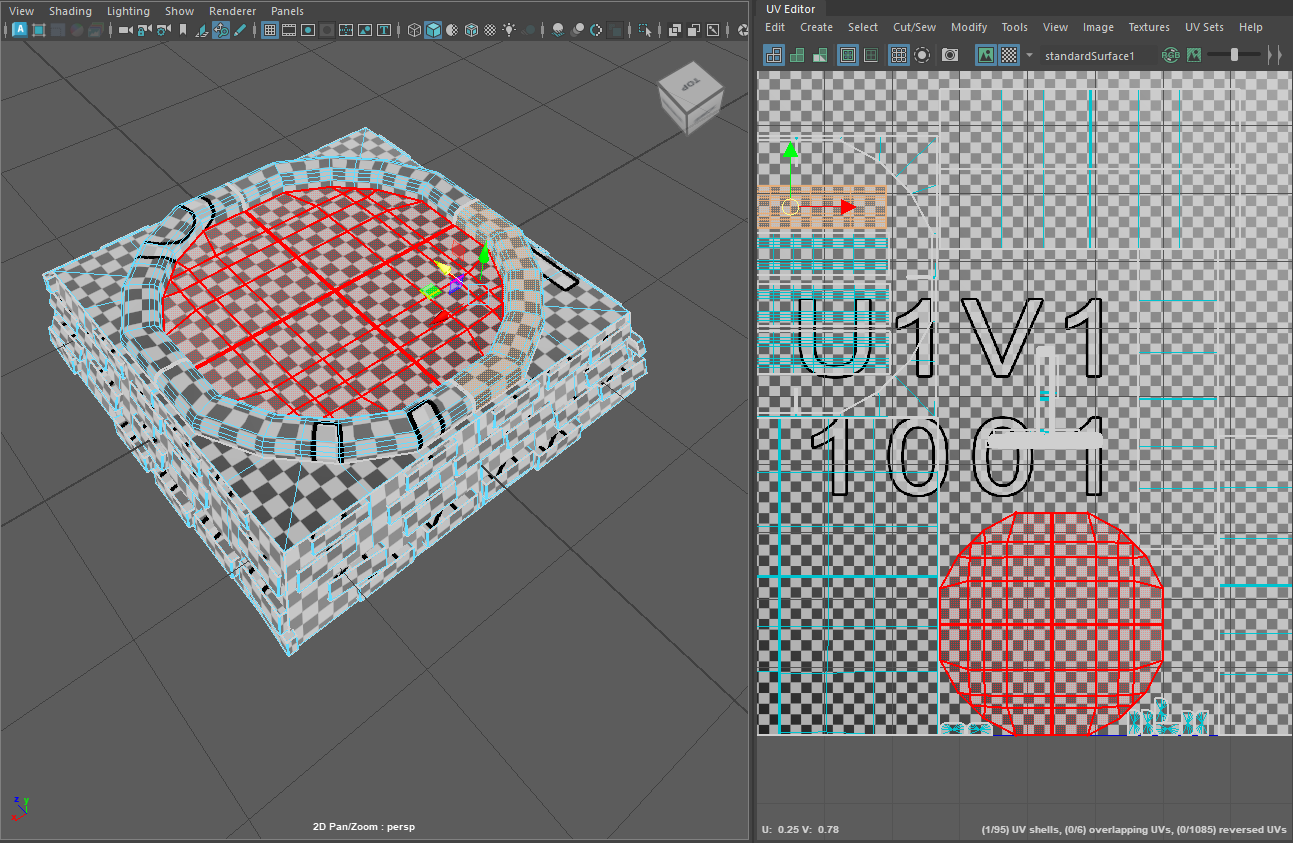Open the UV Sets menu
1293x843 pixels.
point(1204,27)
